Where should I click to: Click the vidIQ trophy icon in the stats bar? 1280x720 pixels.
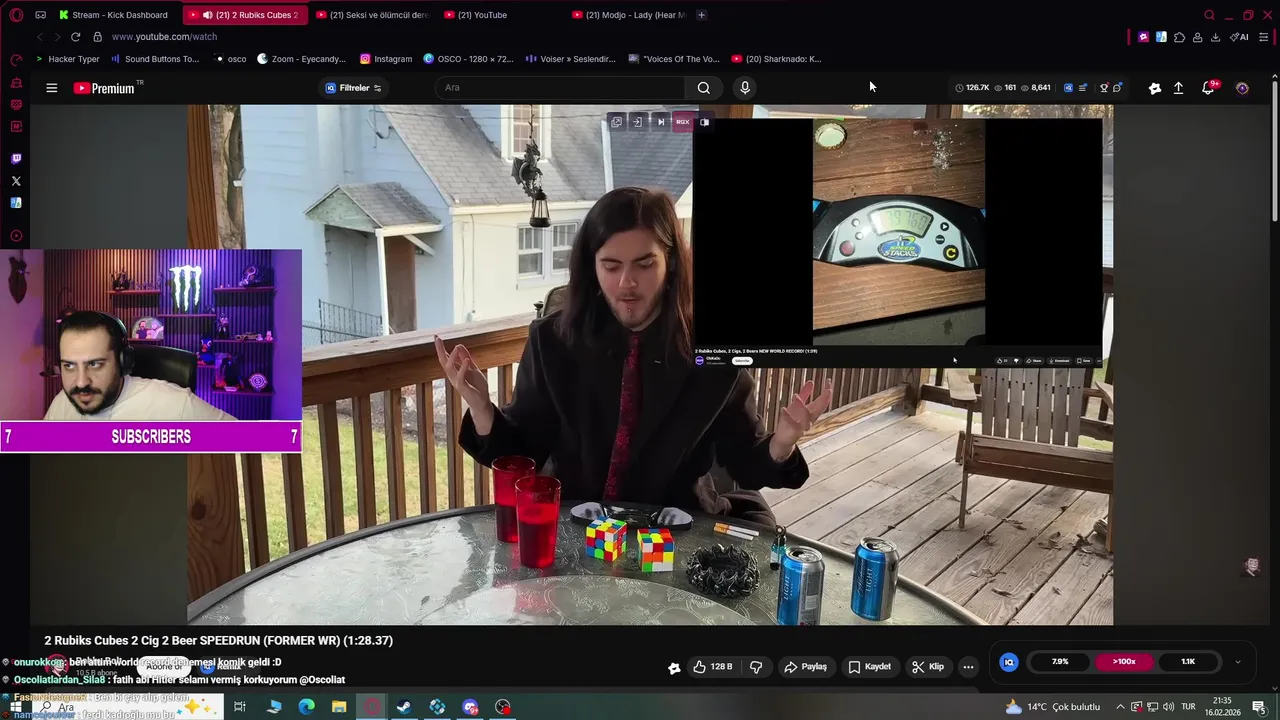point(1104,88)
